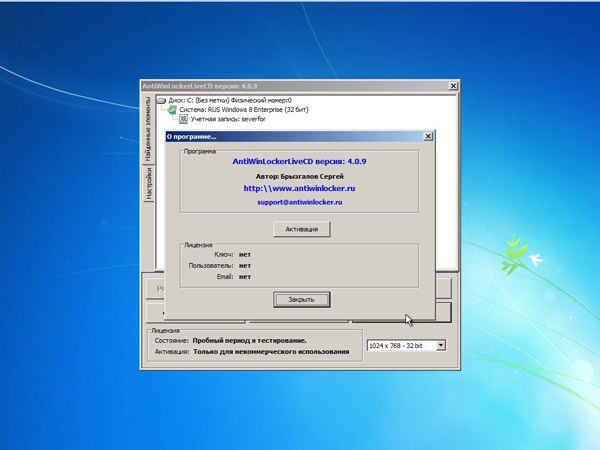Expand the screen resolution dropdown arrow
Viewport: 600px width, 450px height.
pos(441,346)
